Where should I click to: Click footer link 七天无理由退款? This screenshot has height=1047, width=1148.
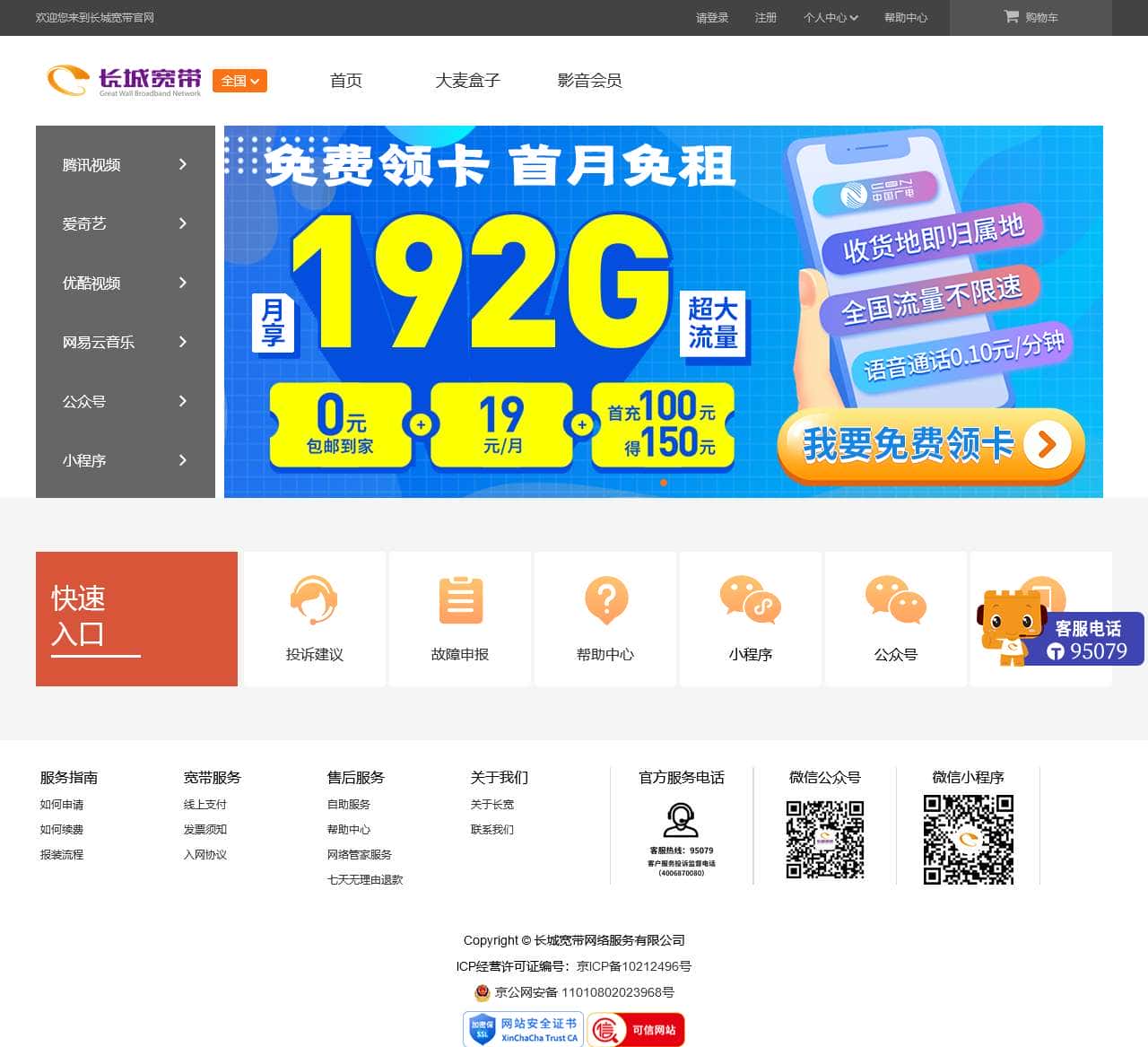[365, 880]
